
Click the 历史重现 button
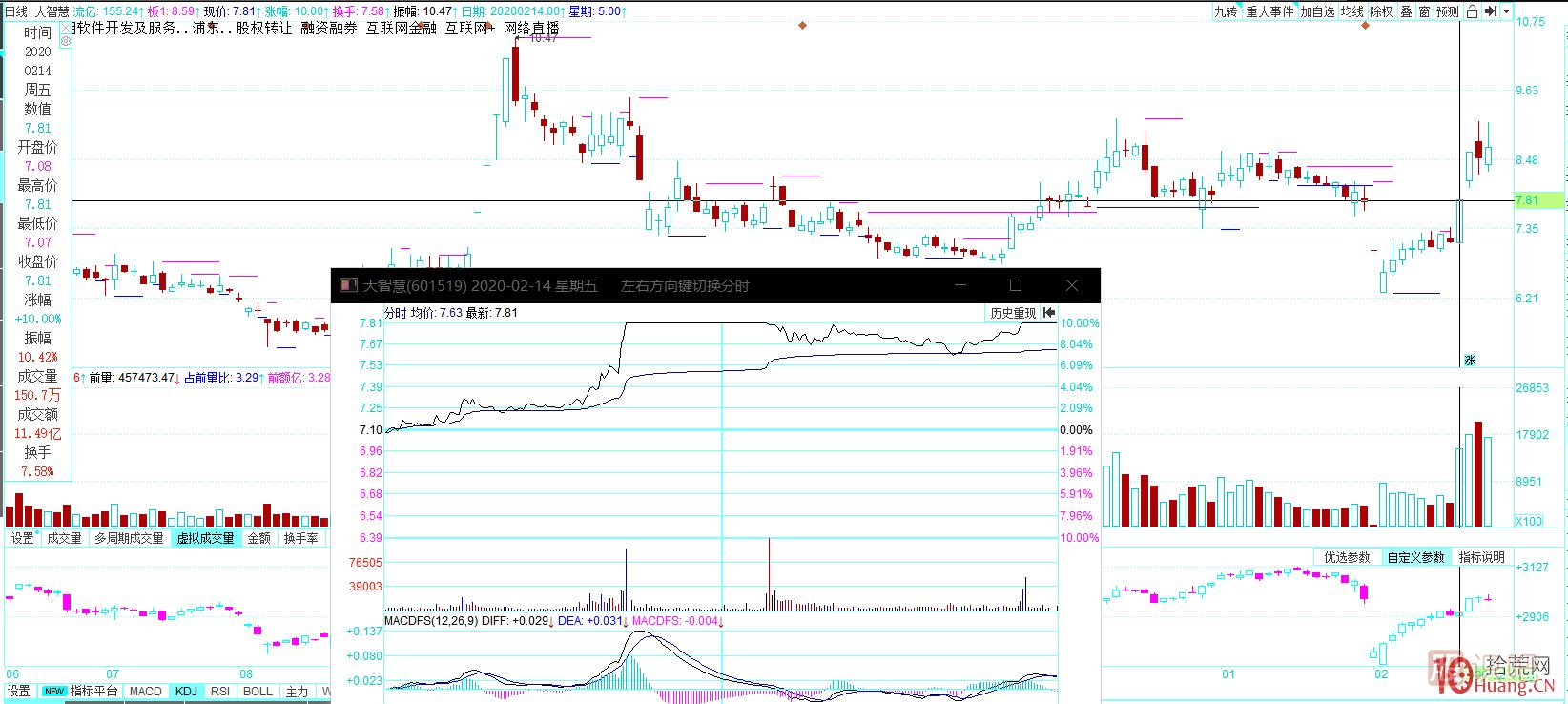point(1012,313)
